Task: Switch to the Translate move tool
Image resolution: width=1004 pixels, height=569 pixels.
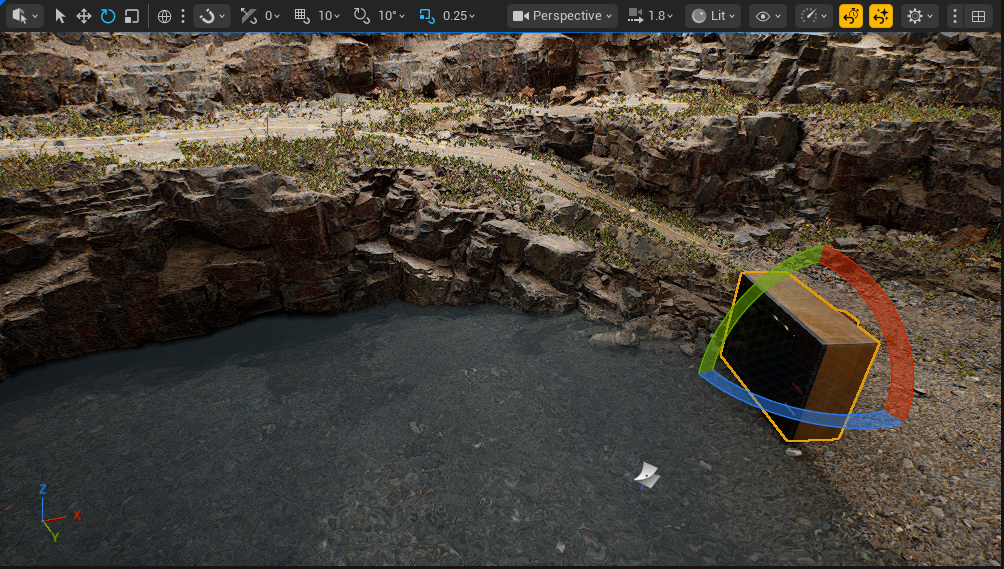Action: click(x=84, y=16)
